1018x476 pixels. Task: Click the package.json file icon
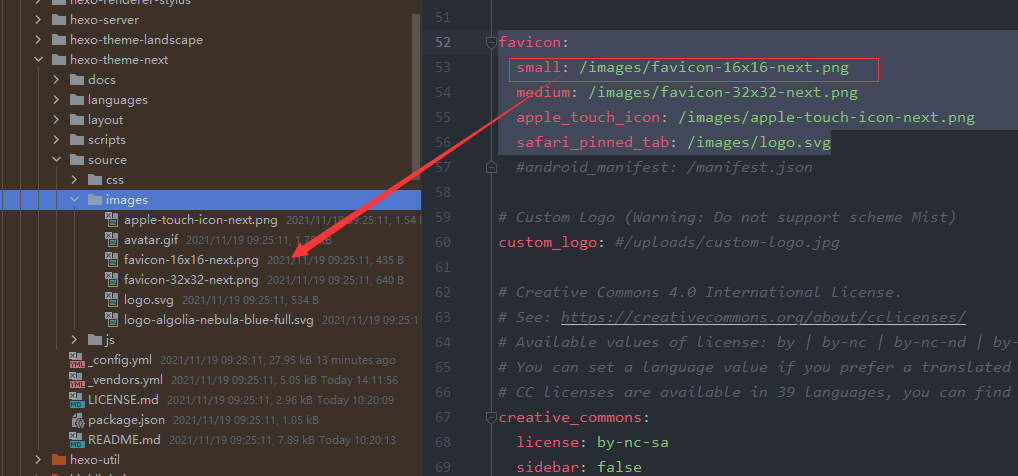tap(77, 420)
